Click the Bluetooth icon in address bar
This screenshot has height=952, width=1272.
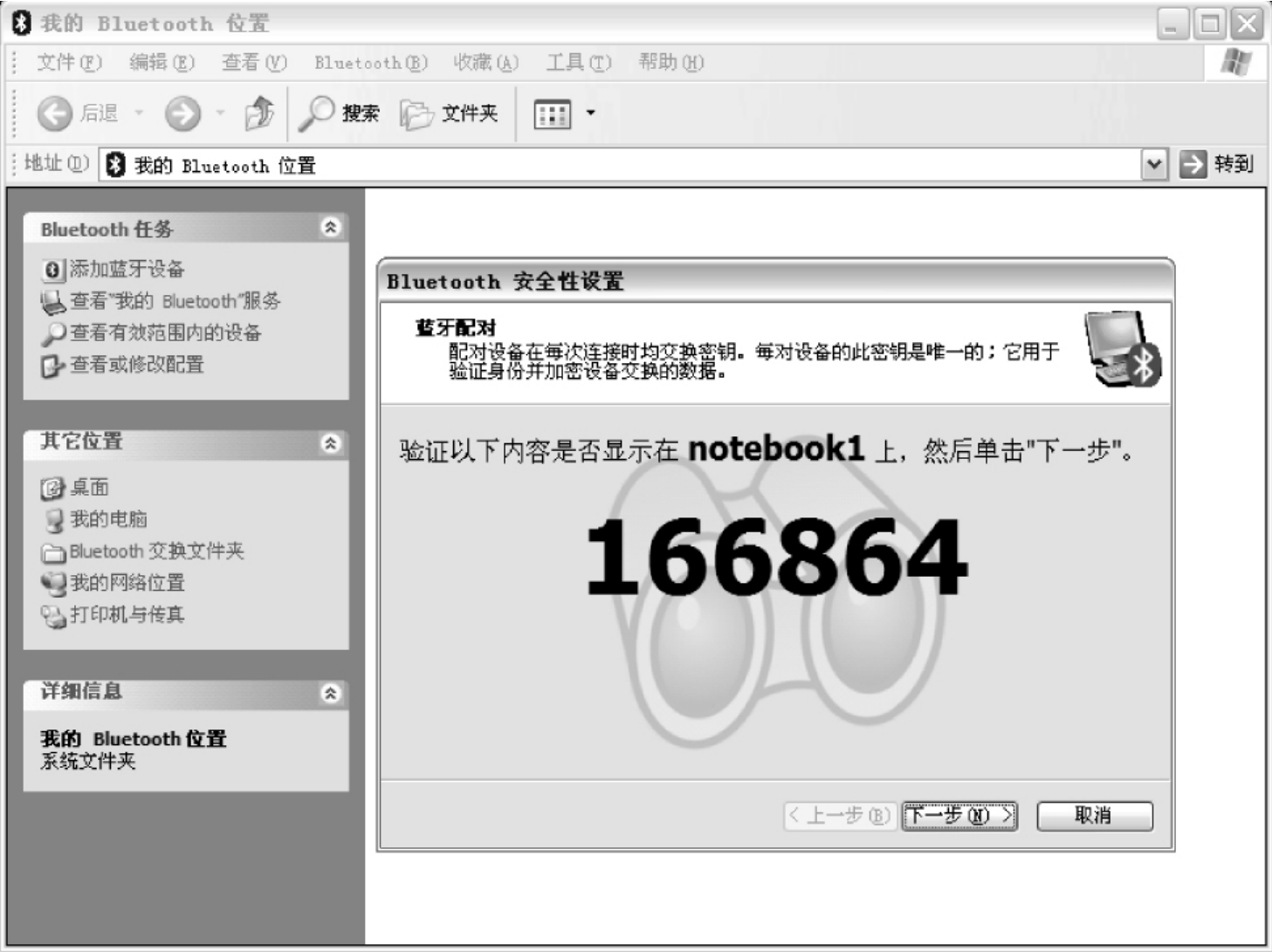coord(115,165)
